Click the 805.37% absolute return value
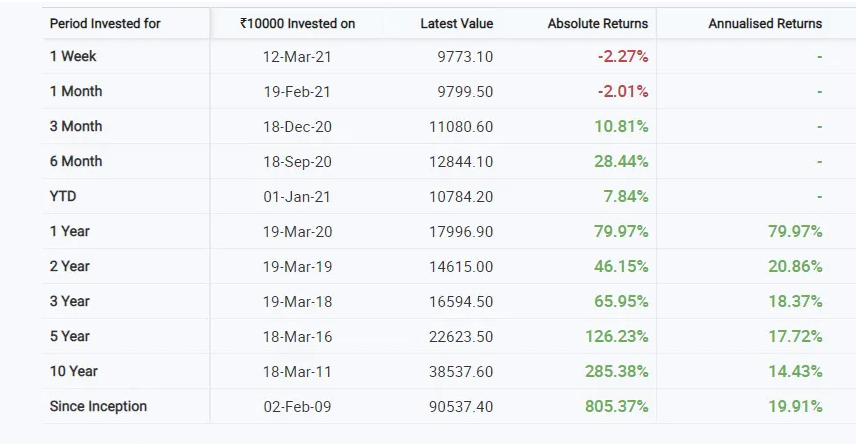This screenshot has height=444, width=856. click(x=616, y=406)
